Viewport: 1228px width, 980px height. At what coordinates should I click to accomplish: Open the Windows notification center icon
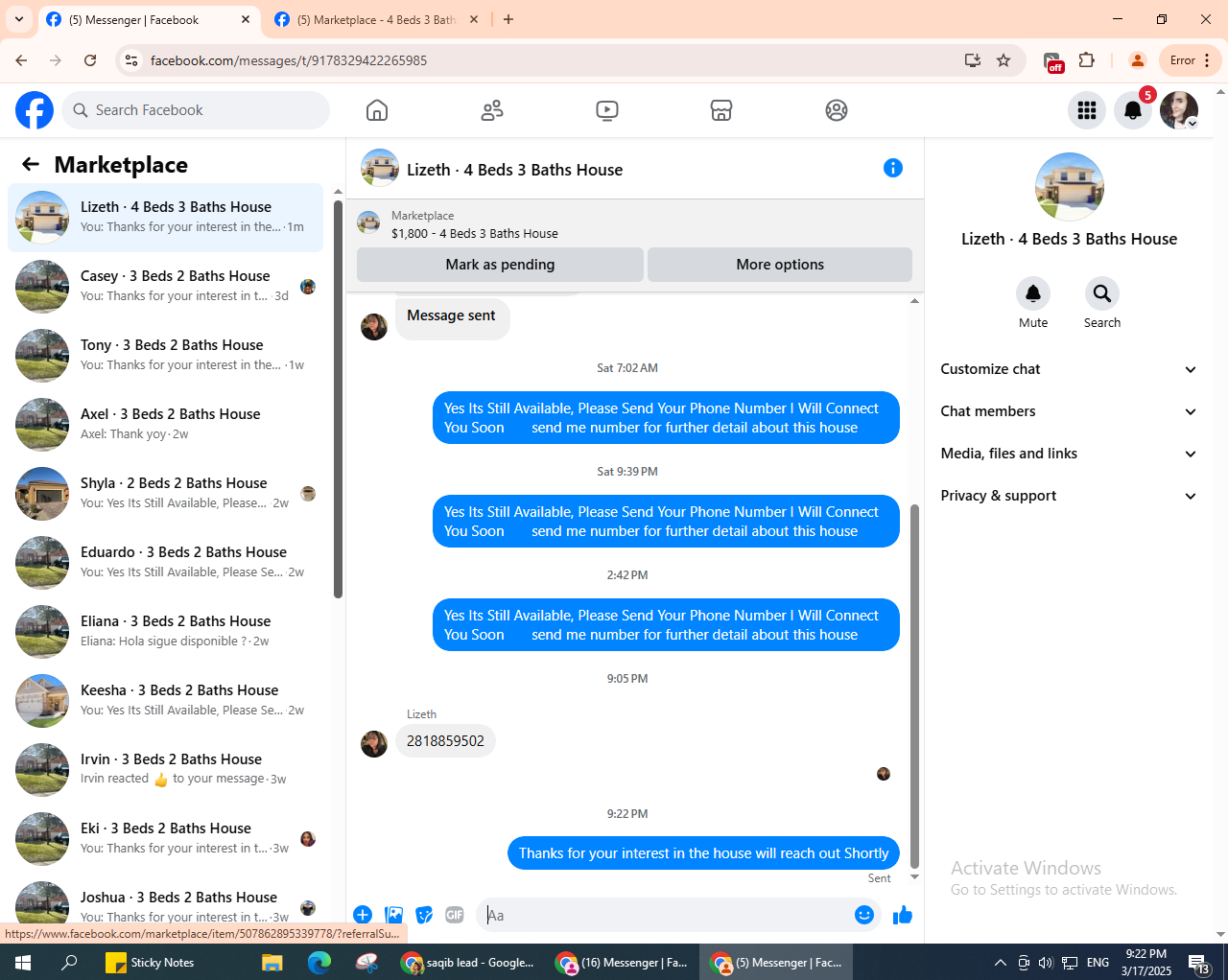(x=1199, y=963)
